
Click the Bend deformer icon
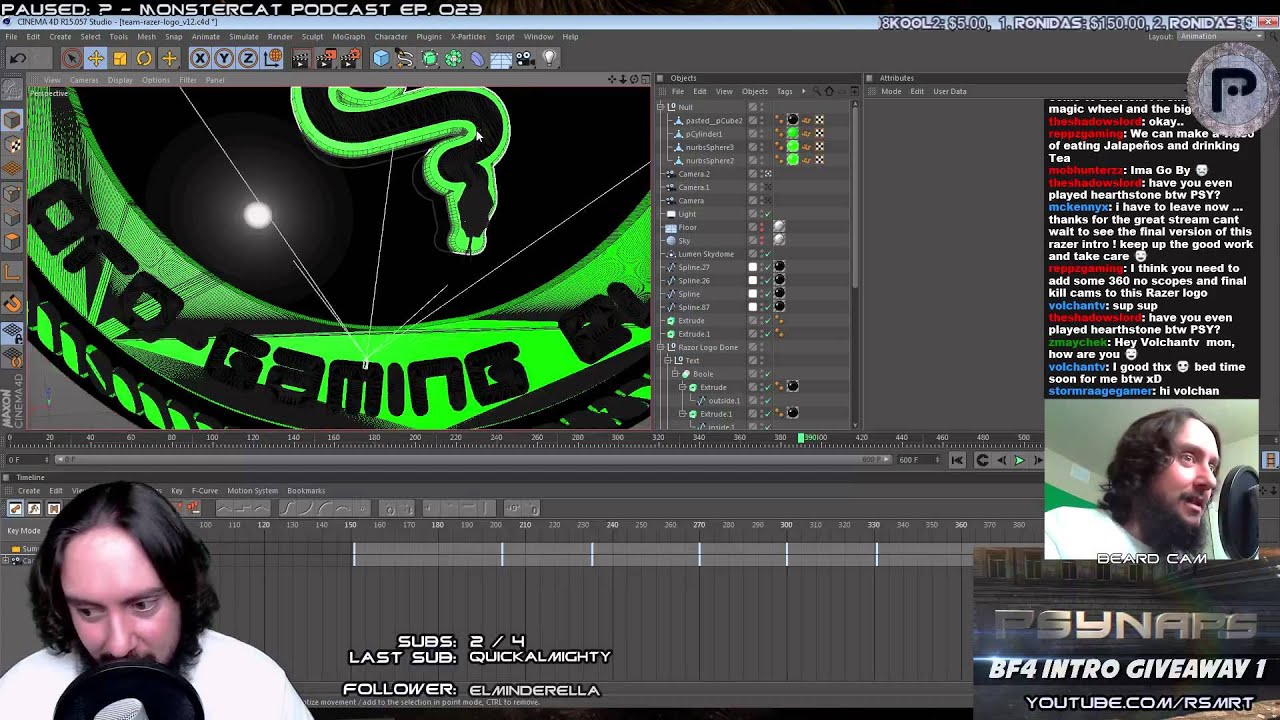point(478,59)
